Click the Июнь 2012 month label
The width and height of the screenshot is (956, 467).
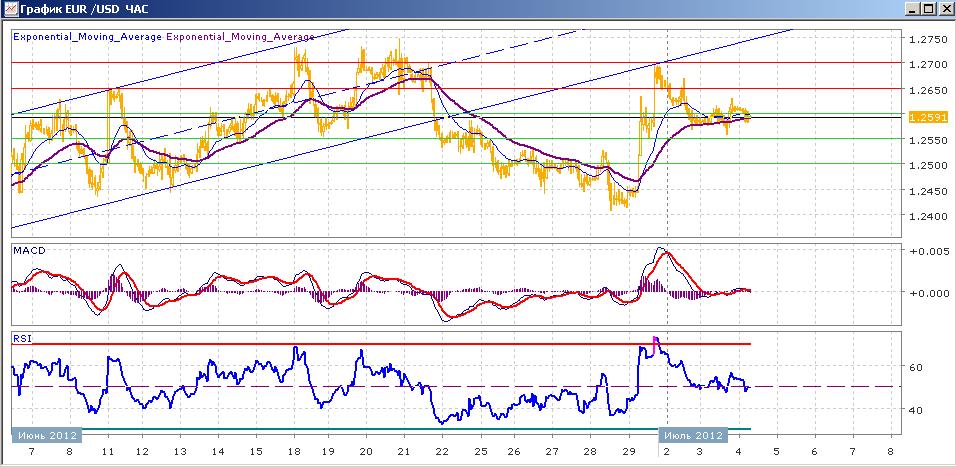pyautogui.click(x=46, y=436)
